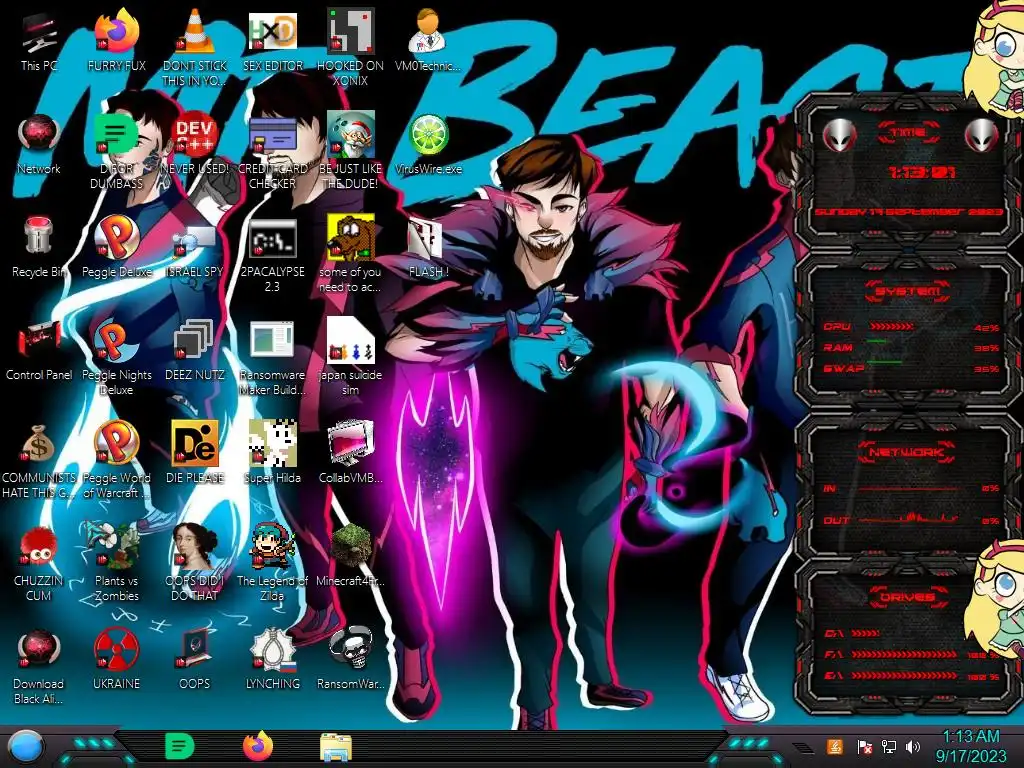Screen dimensions: 1024x768
Task: Open Control Panel desktop icon
Action: click(39, 351)
